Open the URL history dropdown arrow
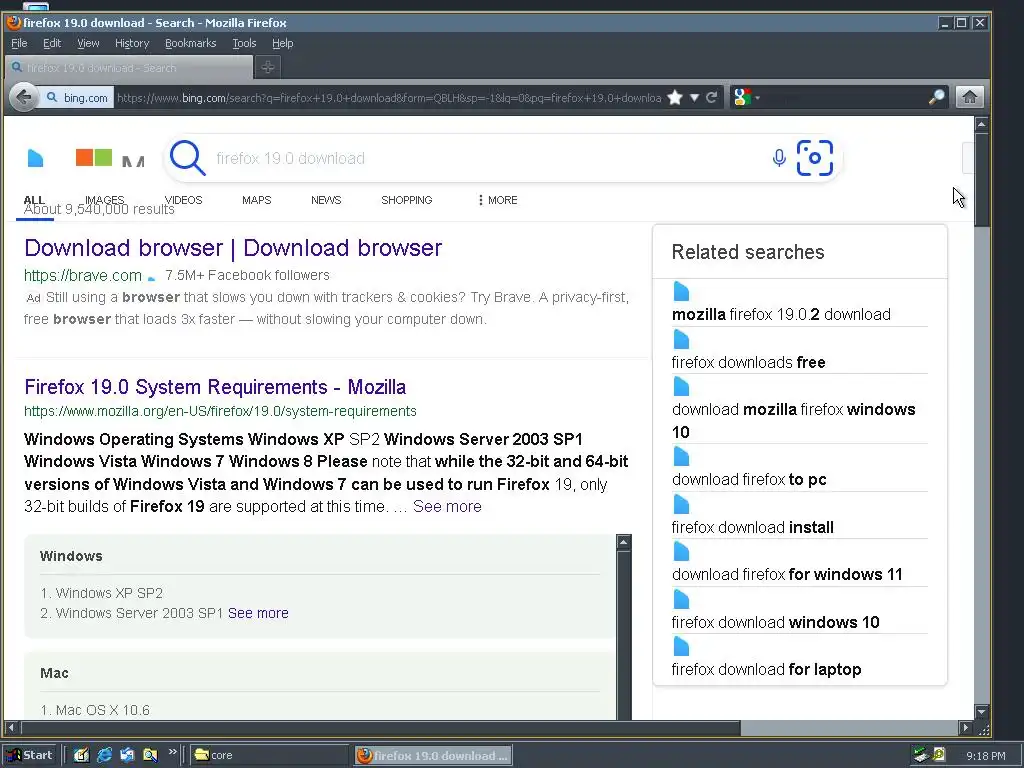1024x768 pixels. [695, 98]
